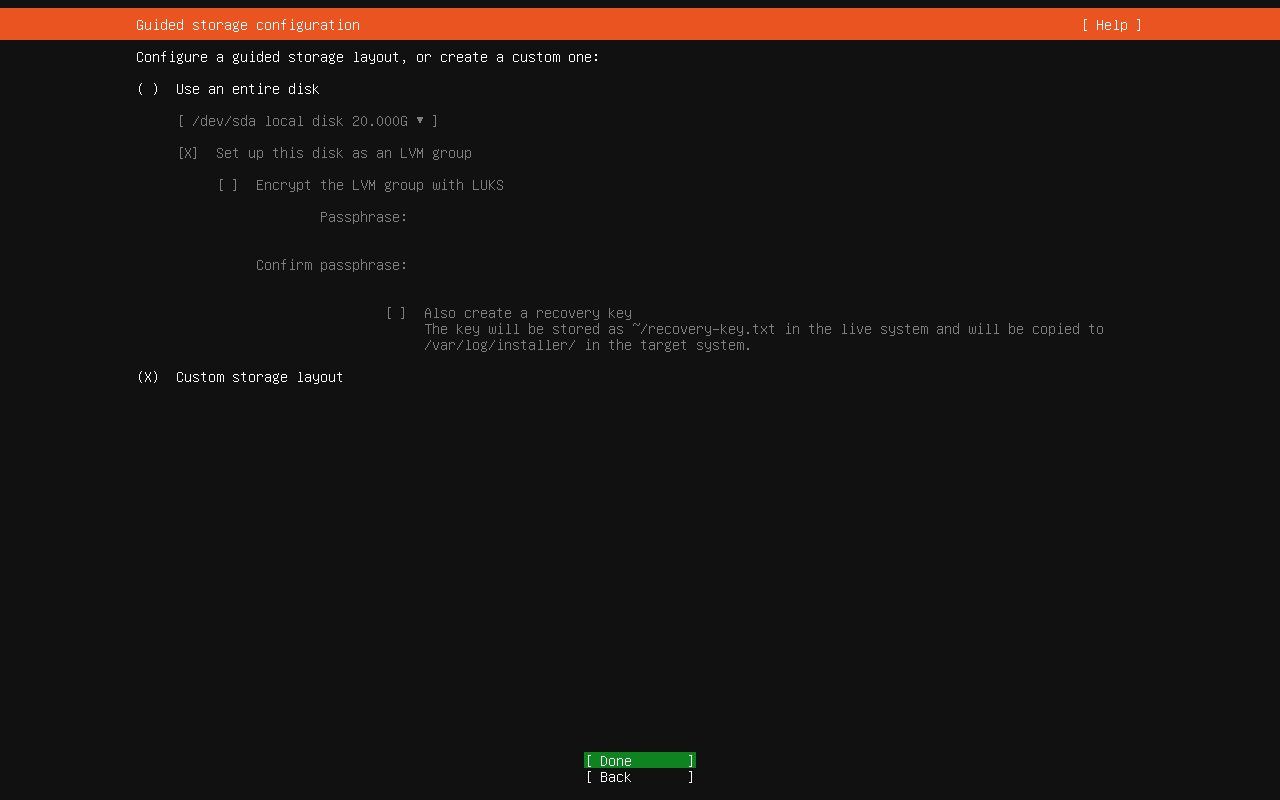Viewport: 1280px width, 800px height.
Task: Click Back to return to previous step
Action: [x=639, y=777]
